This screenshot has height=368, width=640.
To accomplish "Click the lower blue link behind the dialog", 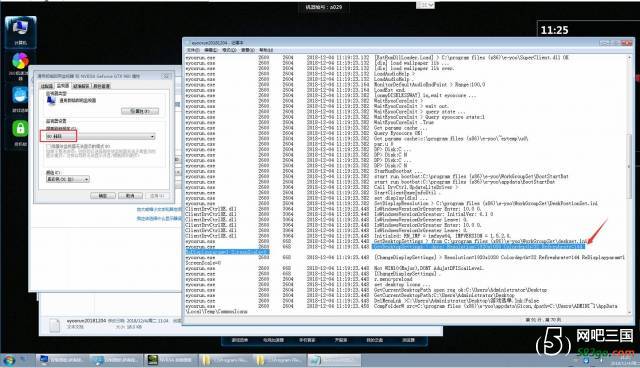I will 159,219.
